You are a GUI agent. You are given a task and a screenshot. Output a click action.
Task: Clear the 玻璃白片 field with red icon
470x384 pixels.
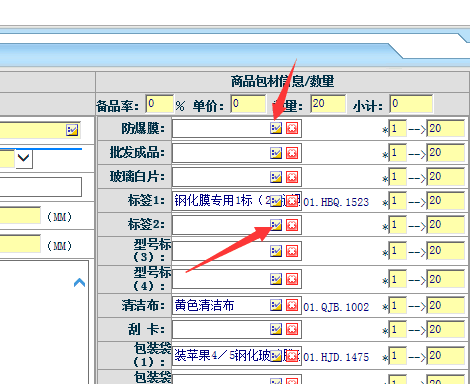292,177
